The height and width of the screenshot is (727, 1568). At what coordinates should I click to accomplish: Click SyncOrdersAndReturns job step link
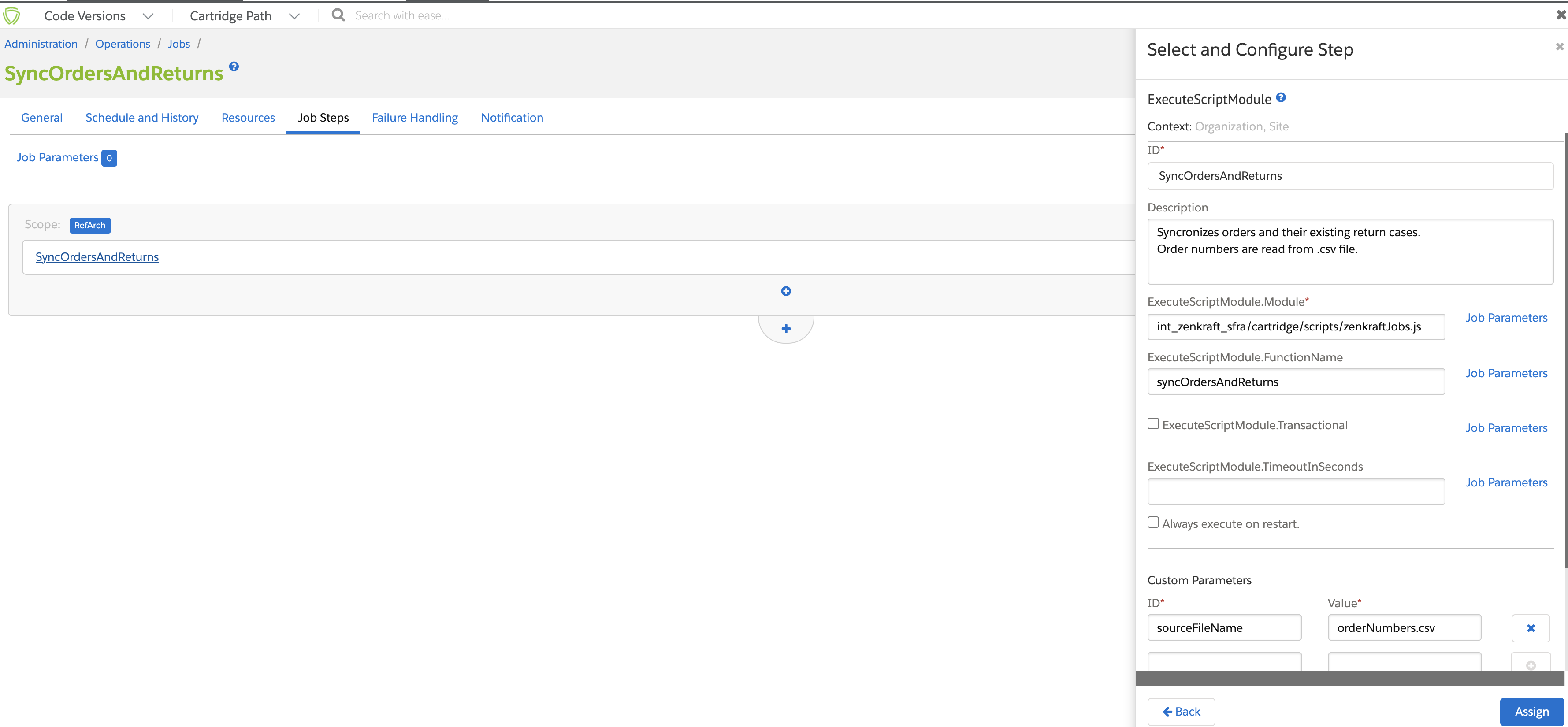(97, 256)
